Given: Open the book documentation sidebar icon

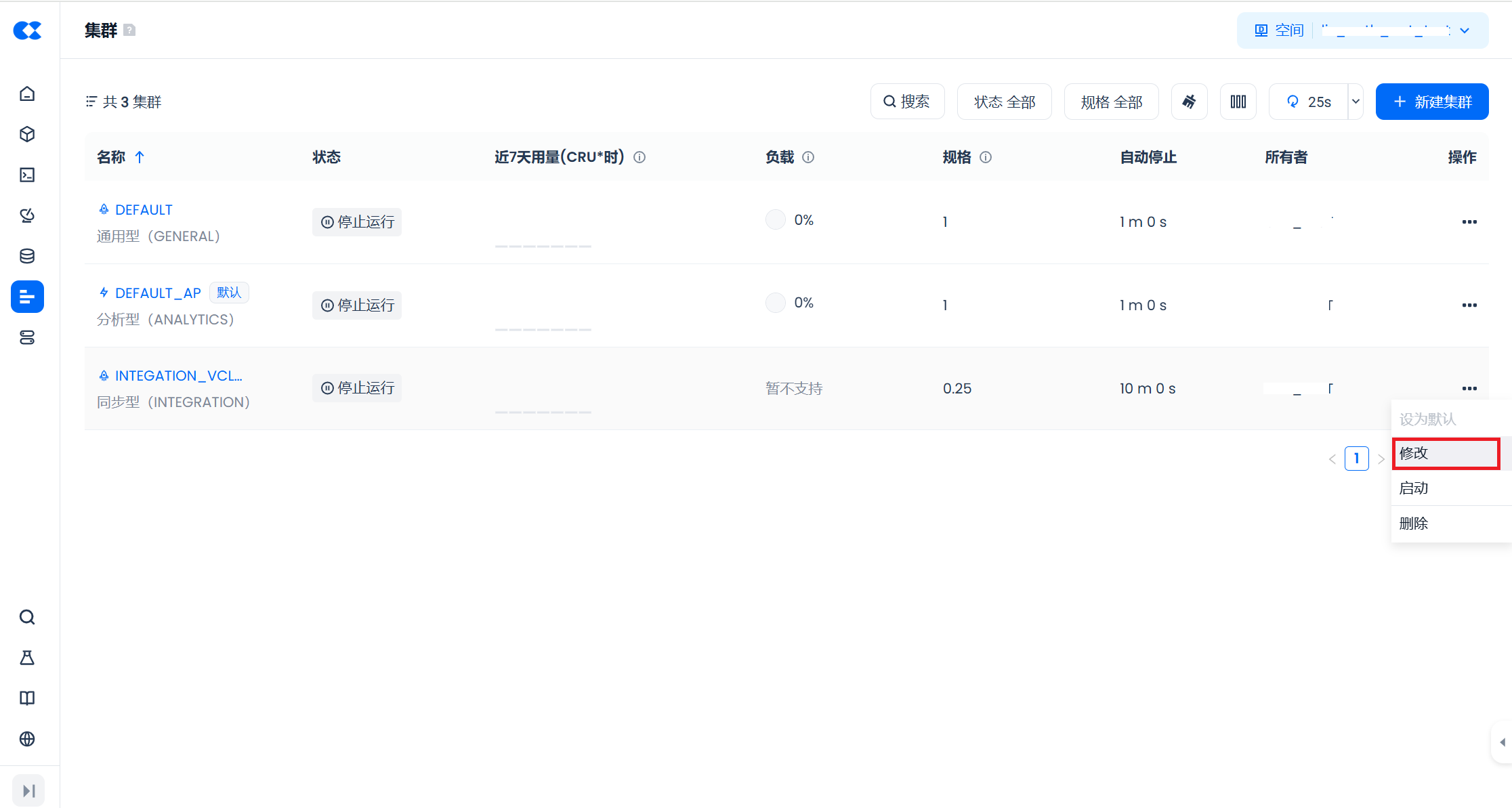Looking at the screenshot, I should pyautogui.click(x=27, y=698).
